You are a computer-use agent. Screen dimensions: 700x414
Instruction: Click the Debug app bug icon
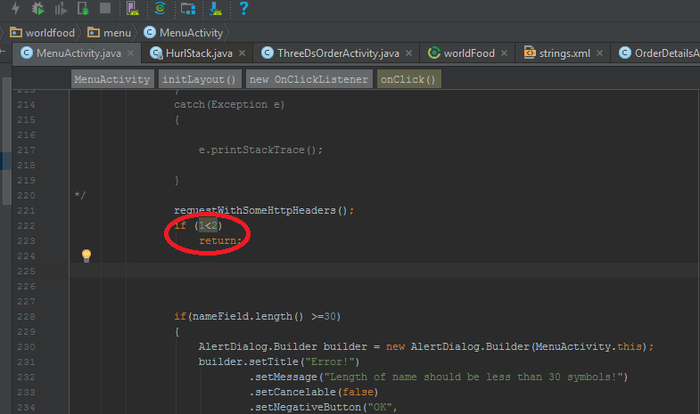click(38, 9)
